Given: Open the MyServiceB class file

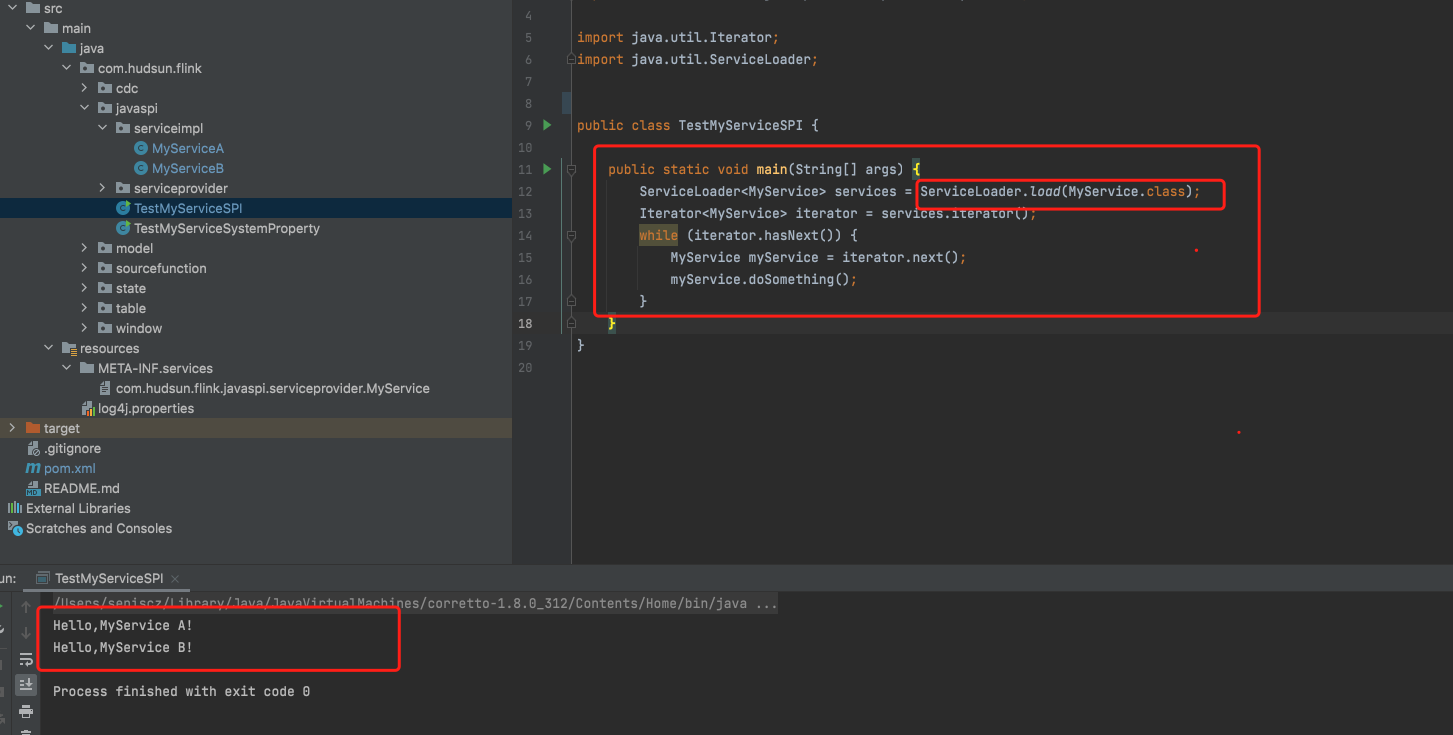Looking at the screenshot, I should (x=187, y=168).
